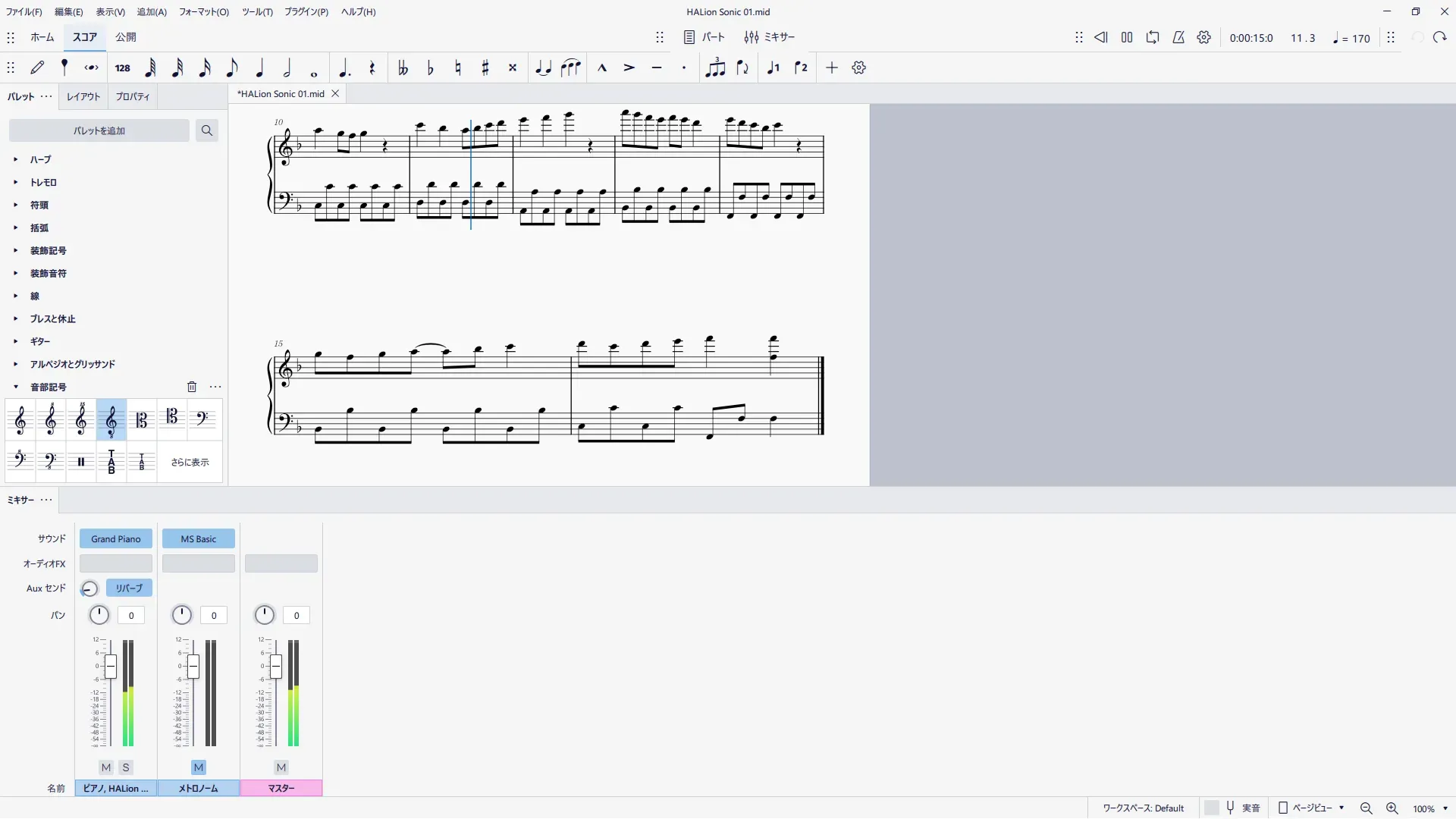
Task: Toggle the metronome icon in playback toolbar
Action: [1178, 37]
